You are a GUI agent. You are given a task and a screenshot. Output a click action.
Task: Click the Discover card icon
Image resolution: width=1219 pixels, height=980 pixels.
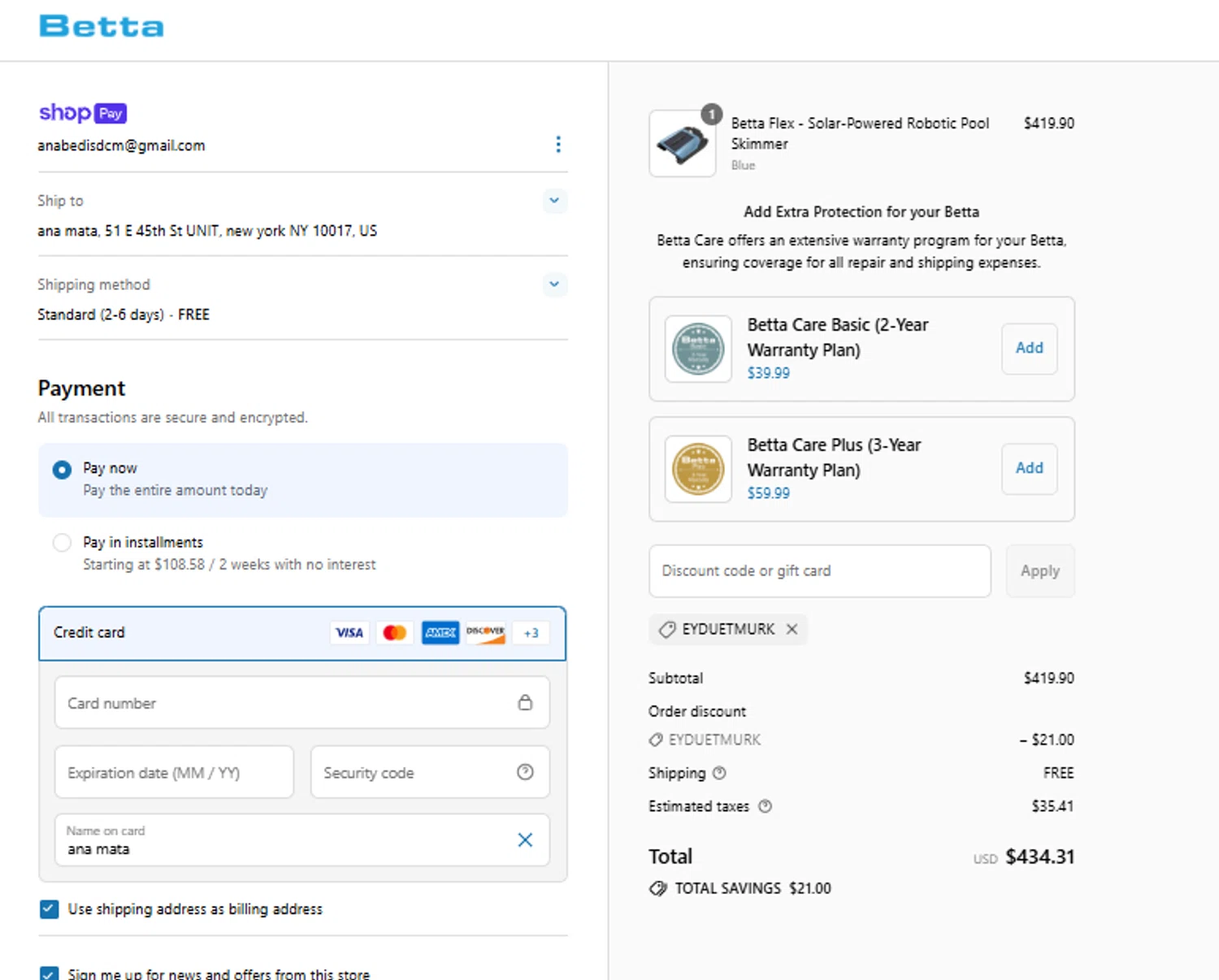(x=486, y=633)
